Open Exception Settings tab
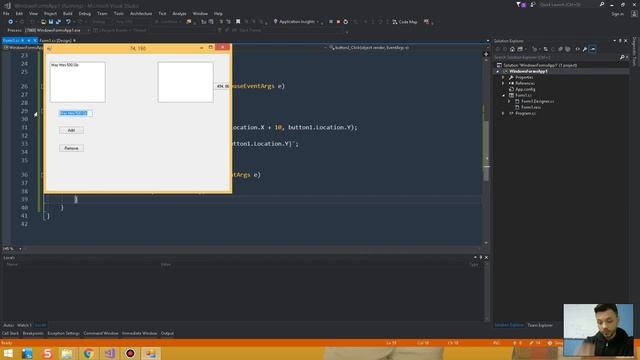This screenshot has height=360, width=640. coord(63,333)
